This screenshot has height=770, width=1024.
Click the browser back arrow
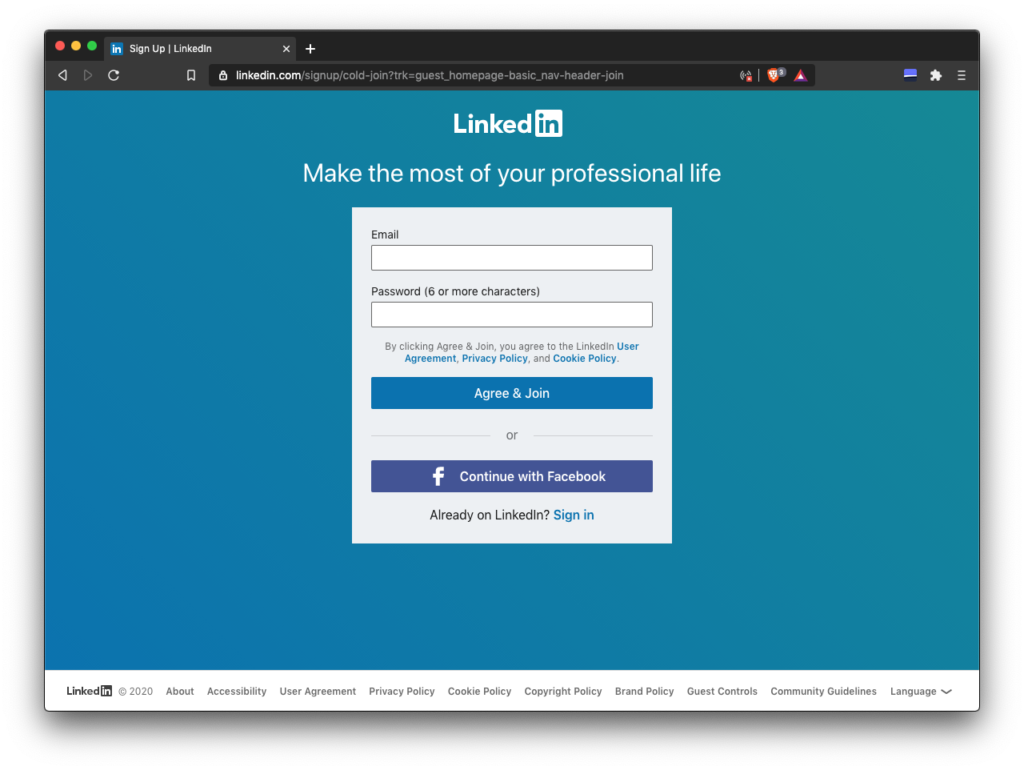[x=62, y=75]
